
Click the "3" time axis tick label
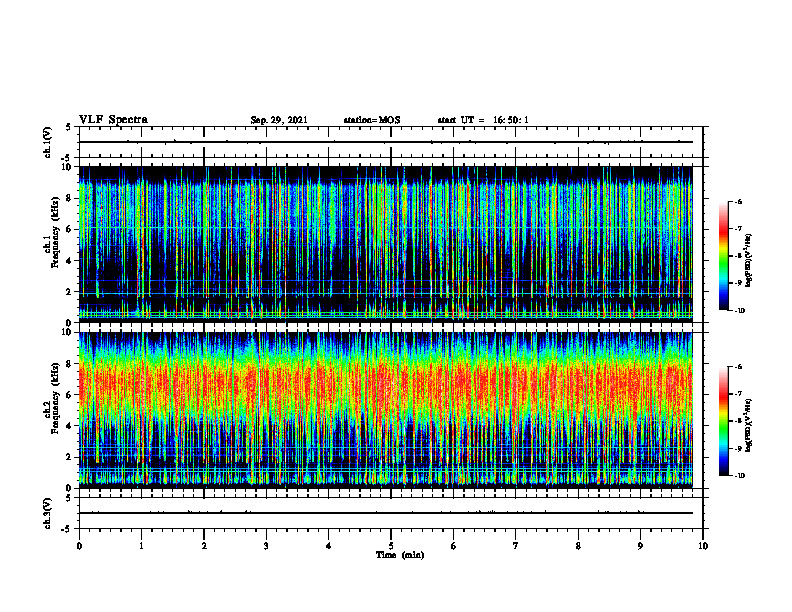click(266, 546)
